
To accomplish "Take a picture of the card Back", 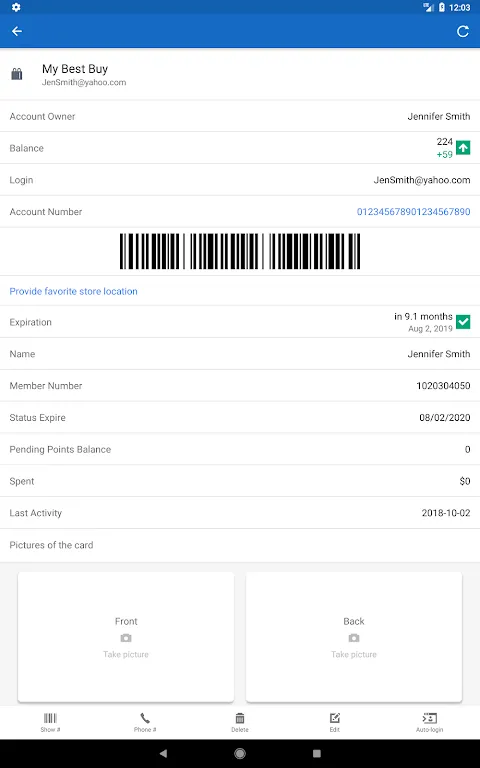I will pos(354,637).
